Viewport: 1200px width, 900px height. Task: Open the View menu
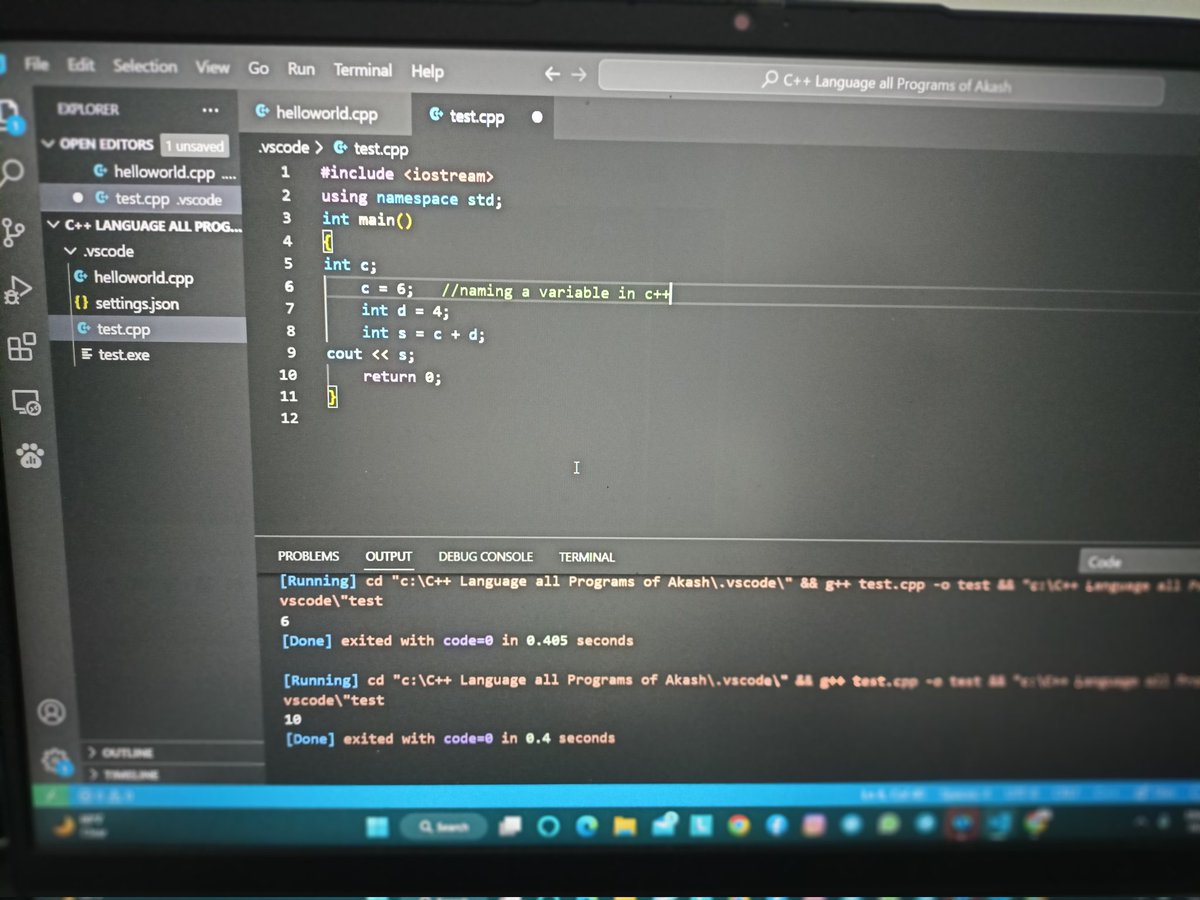(x=212, y=67)
